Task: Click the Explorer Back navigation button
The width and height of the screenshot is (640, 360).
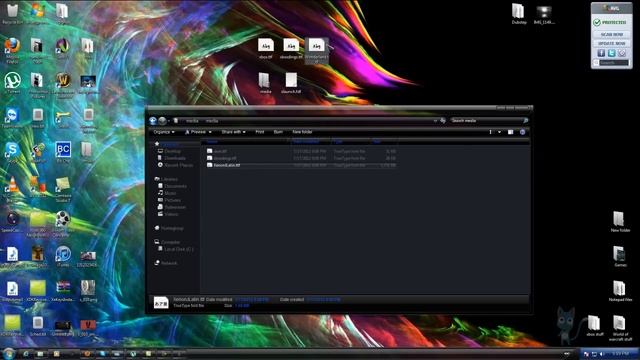Action: coord(153,120)
